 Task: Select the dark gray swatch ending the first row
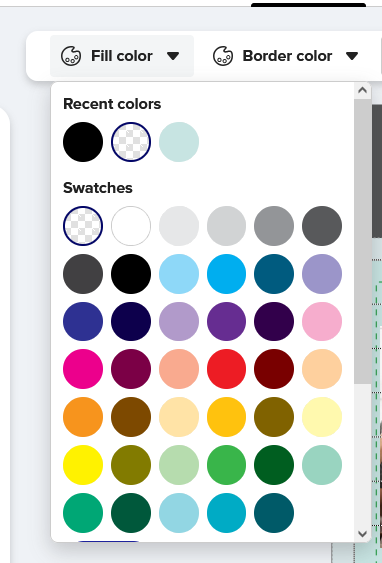click(x=322, y=226)
